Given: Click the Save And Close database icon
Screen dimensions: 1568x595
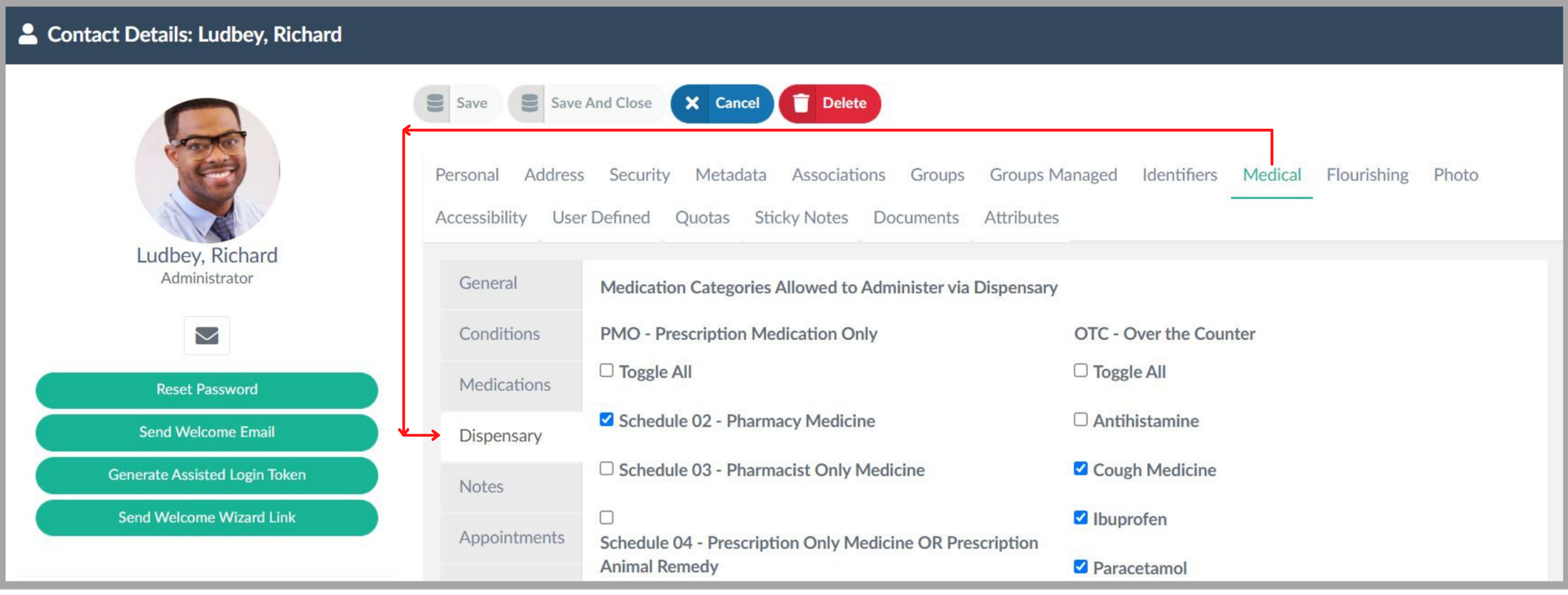Looking at the screenshot, I should click(x=529, y=103).
